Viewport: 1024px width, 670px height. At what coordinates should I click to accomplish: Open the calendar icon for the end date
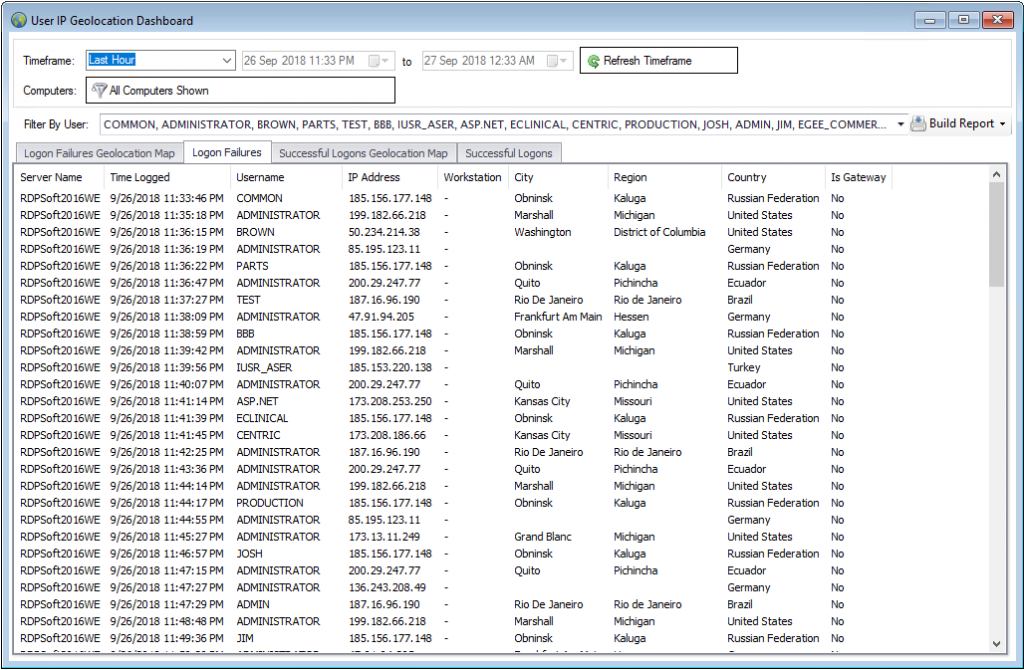[552, 59]
